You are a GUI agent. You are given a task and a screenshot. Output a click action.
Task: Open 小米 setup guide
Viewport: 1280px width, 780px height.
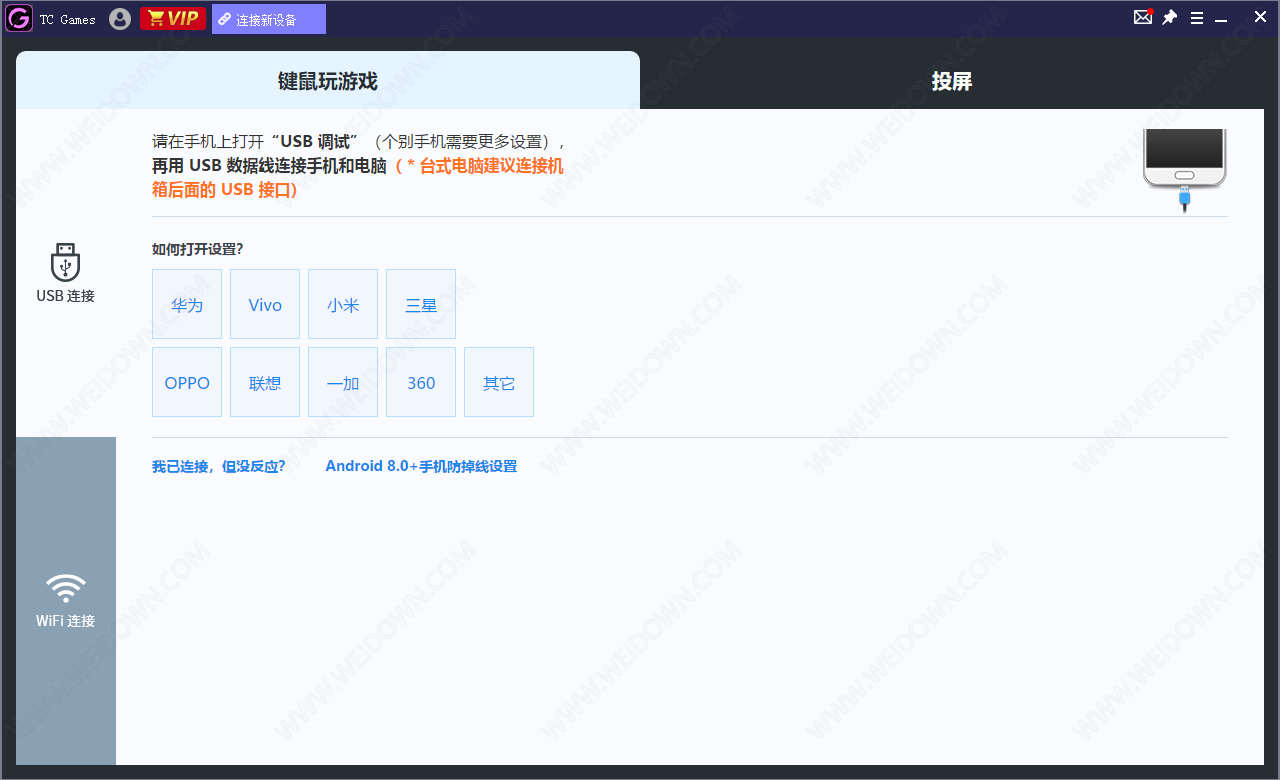click(x=343, y=304)
